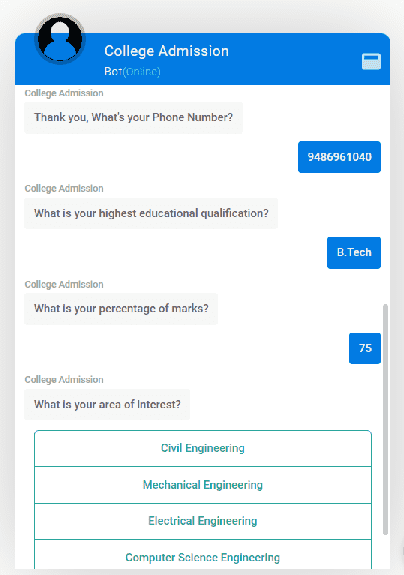Click the chat vertical scrollbar
Viewport: 404px width, 575px height.
coord(385,419)
